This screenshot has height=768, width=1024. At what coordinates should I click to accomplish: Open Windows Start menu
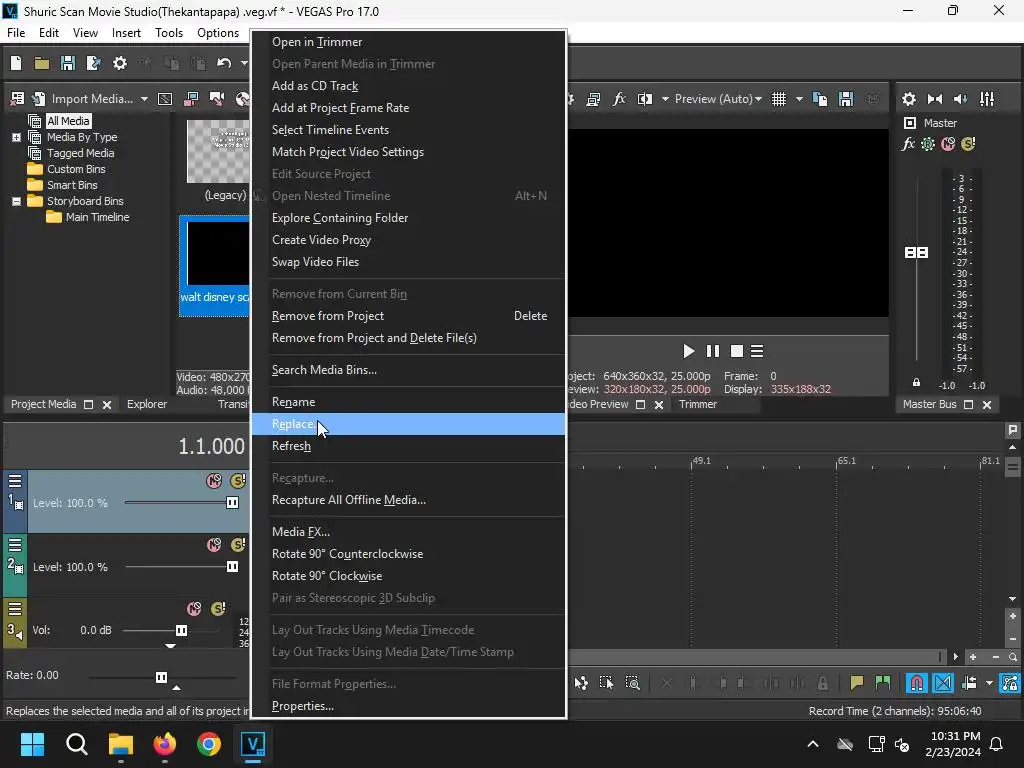(32, 744)
